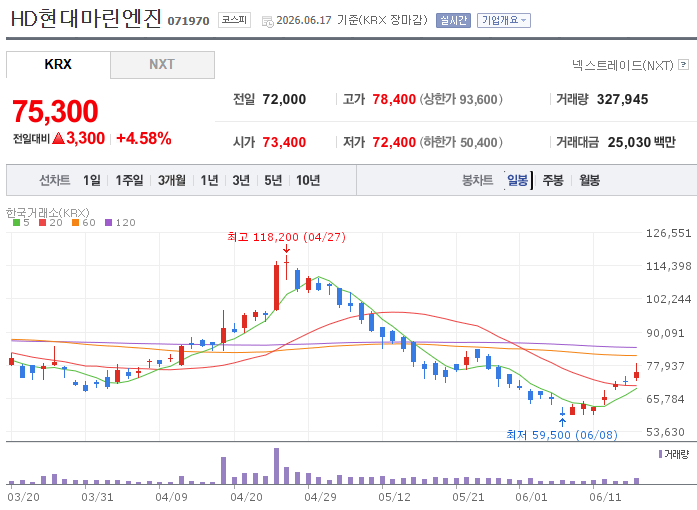The image size is (697, 510).
Task: Click the 거래량 327,945 value
Action: (x=622, y=99)
